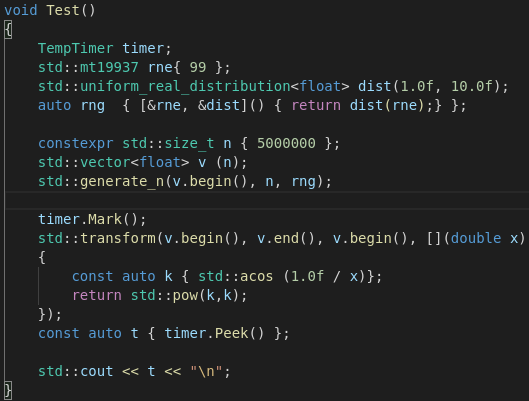Click the opening brace of Test body

[8, 30]
